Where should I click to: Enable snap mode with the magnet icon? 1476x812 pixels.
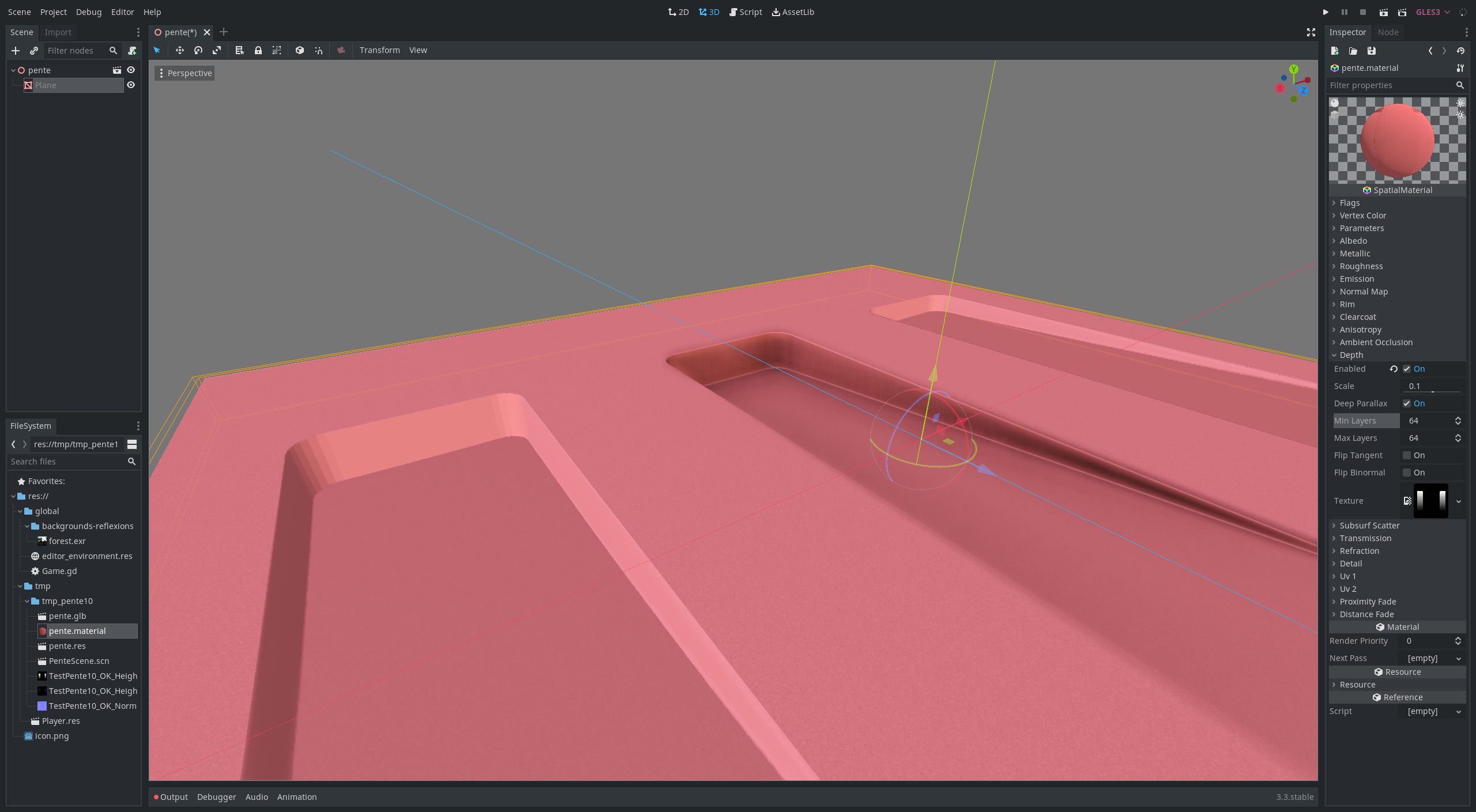319,50
